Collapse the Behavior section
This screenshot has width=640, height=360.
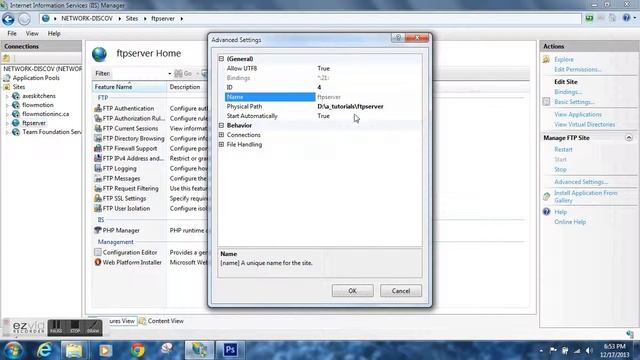221,125
